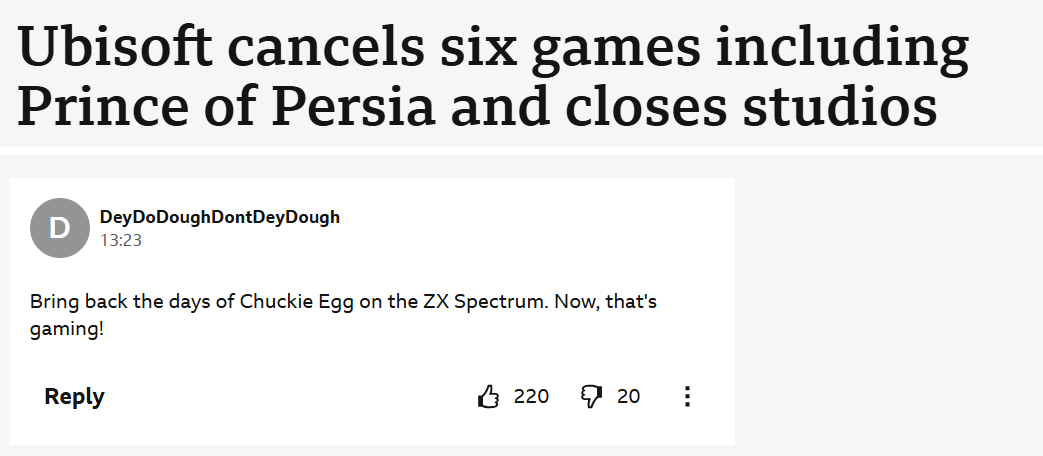Click the word 'gaming!' in the comment
This screenshot has height=456, width=1043.
(66, 328)
